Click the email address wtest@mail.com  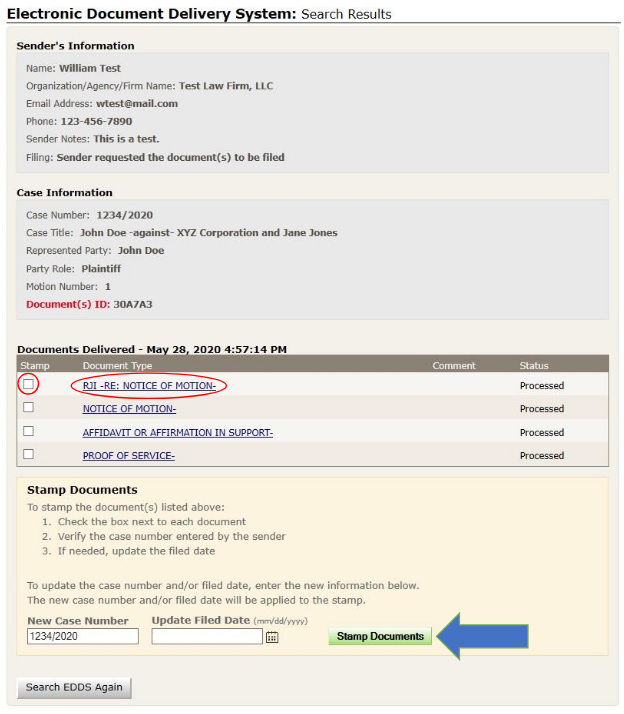click(x=136, y=103)
